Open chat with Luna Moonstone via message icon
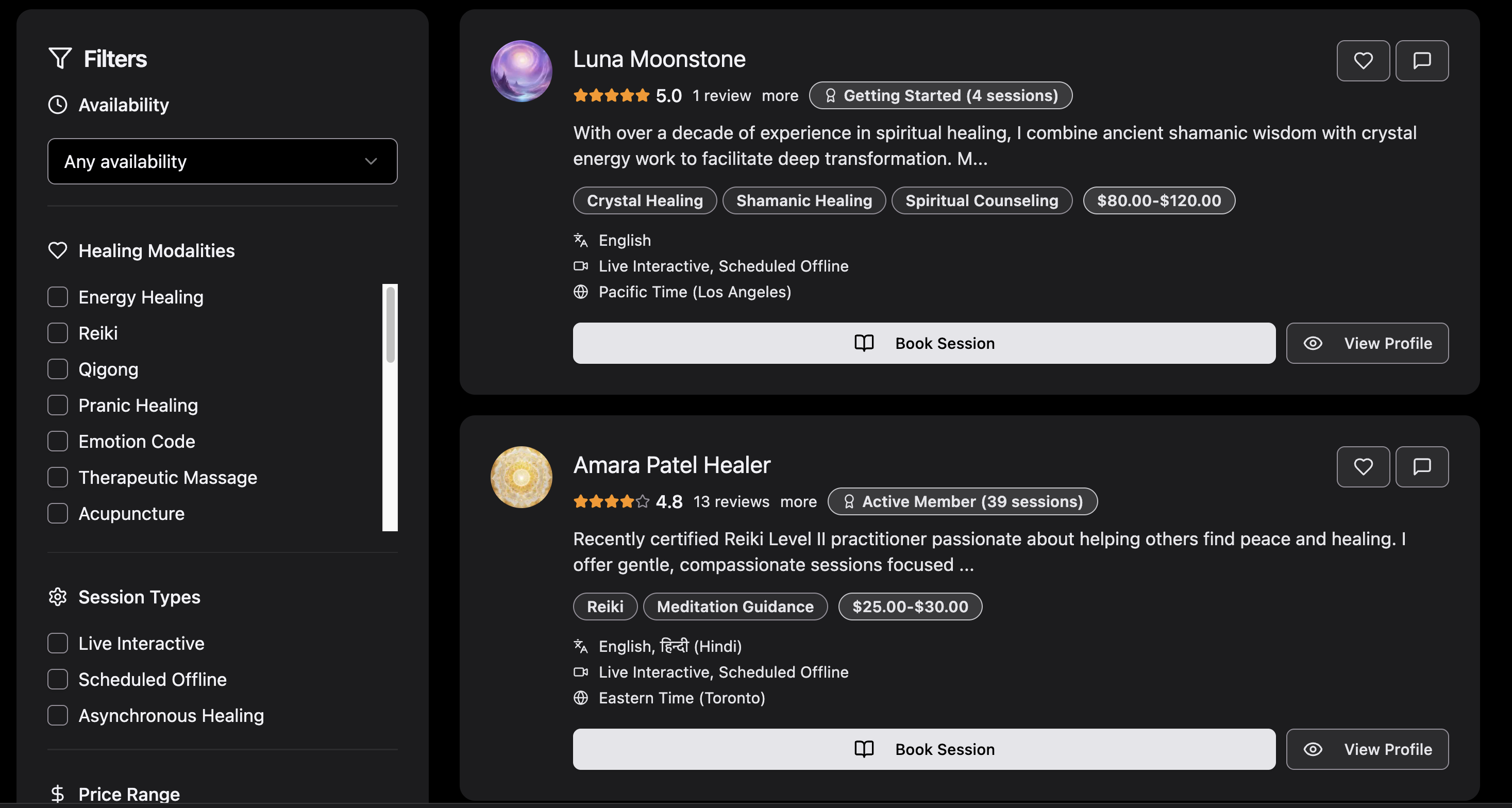Screen dimensions: 1512x808 pos(1422,60)
